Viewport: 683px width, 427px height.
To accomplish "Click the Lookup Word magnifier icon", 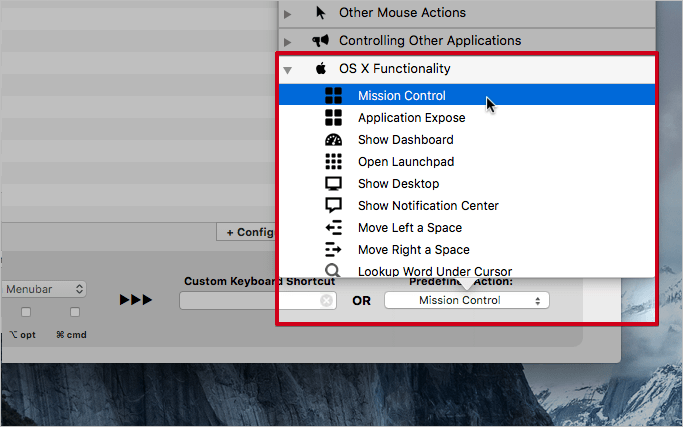I will click(333, 271).
